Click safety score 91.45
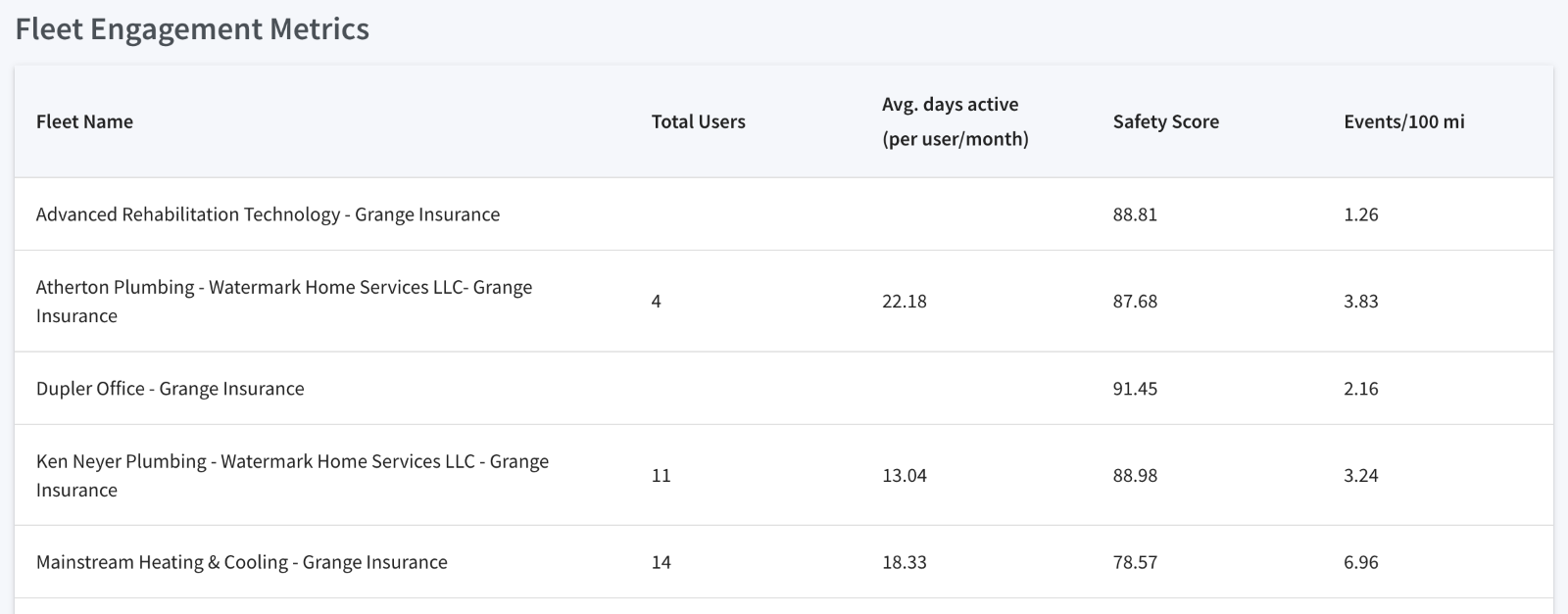 [x=1135, y=389]
